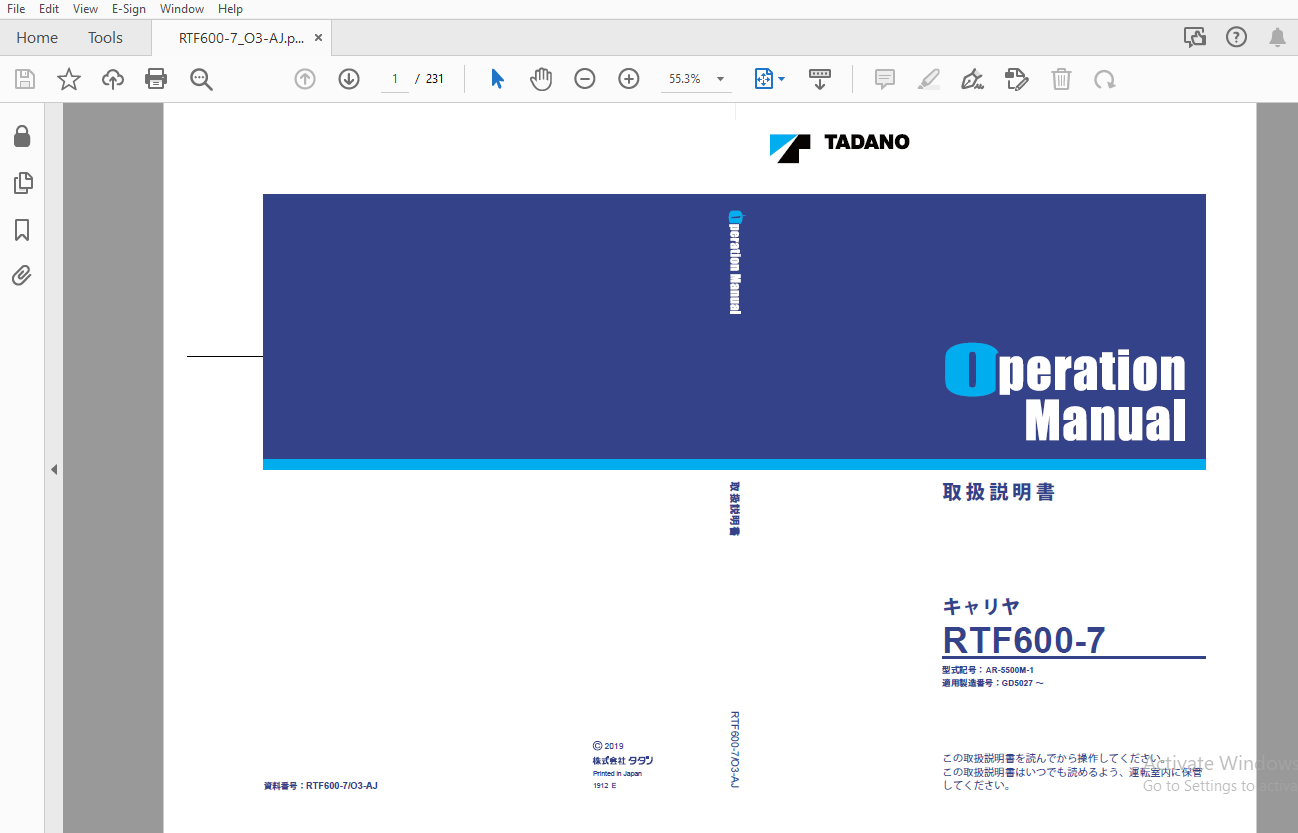Viewport: 1298px width, 833px height.
Task: Print the document with the printer icon
Action: 156,79
